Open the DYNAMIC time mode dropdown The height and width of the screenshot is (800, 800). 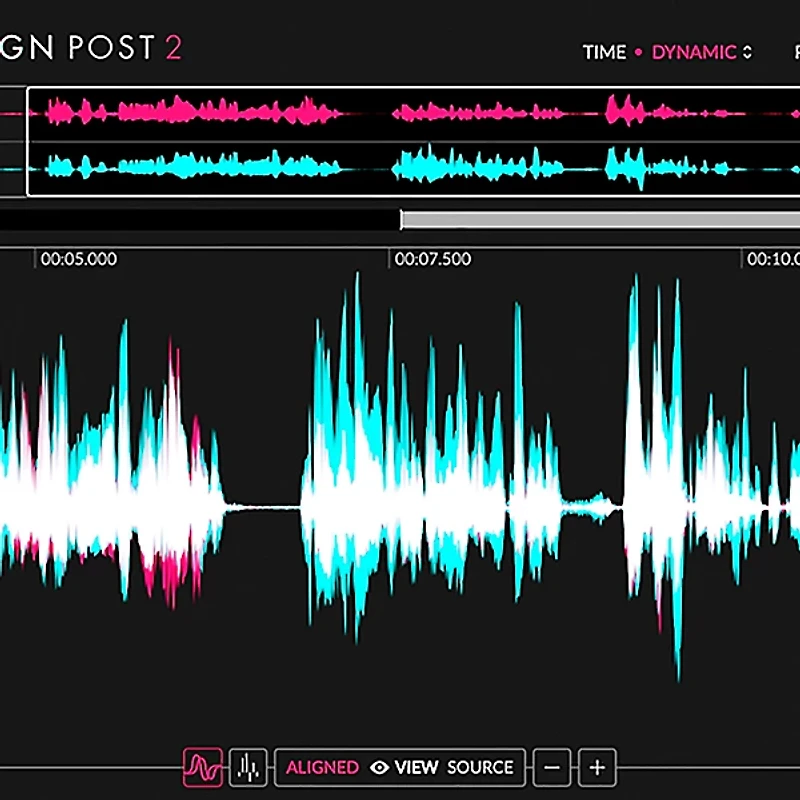click(x=694, y=52)
